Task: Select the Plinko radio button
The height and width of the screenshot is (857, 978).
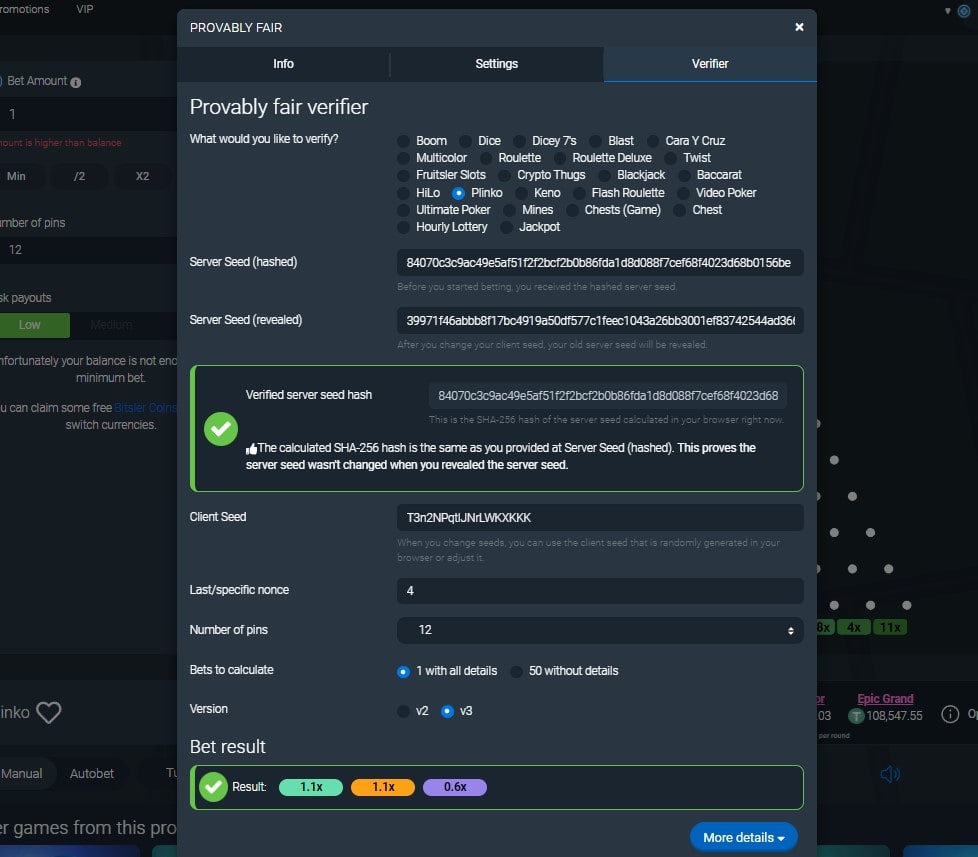Action: (458, 193)
